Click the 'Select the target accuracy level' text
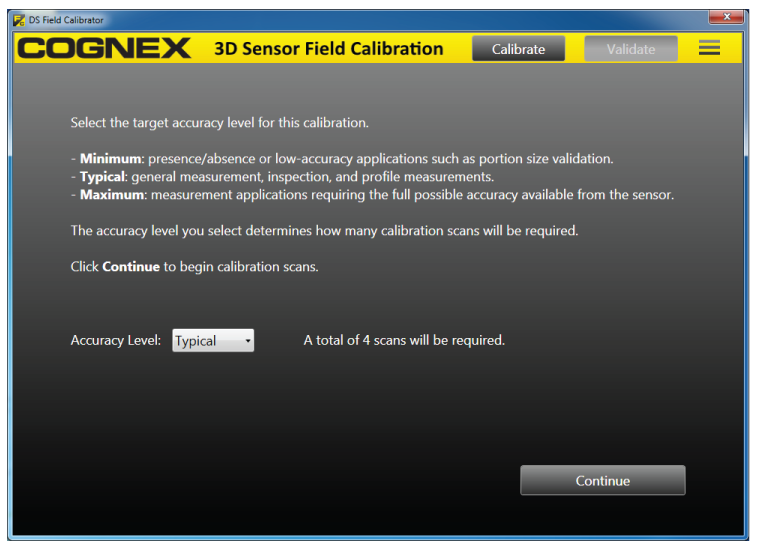 click(219, 123)
